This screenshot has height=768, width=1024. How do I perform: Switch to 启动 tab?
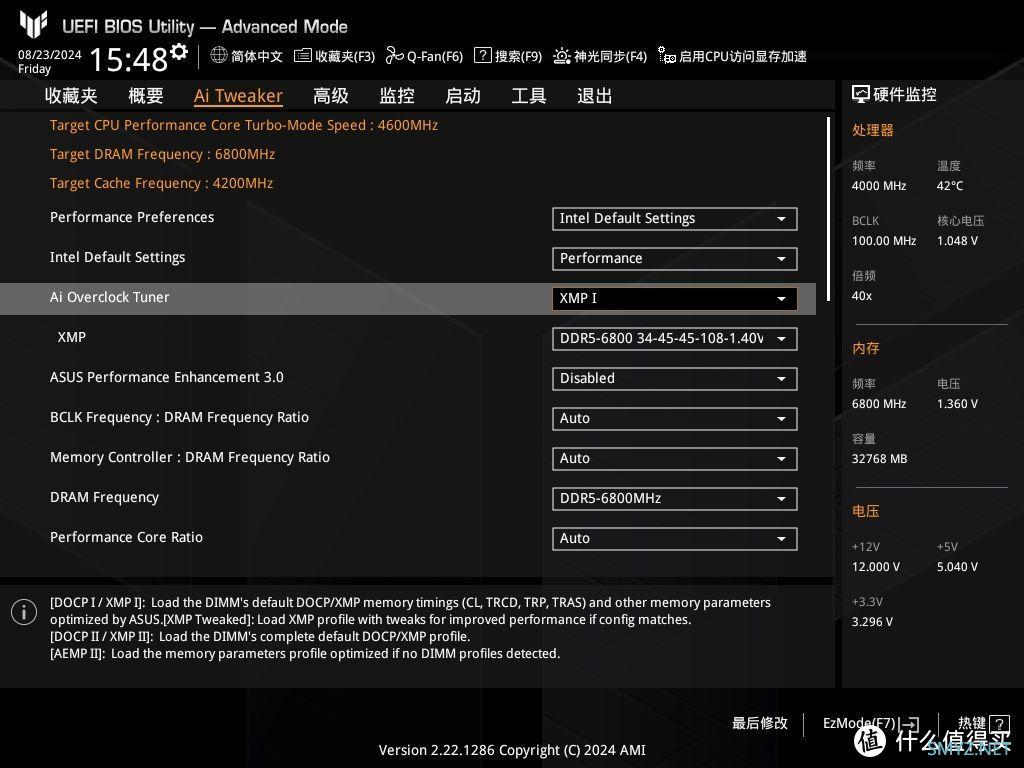click(x=463, y=96)
